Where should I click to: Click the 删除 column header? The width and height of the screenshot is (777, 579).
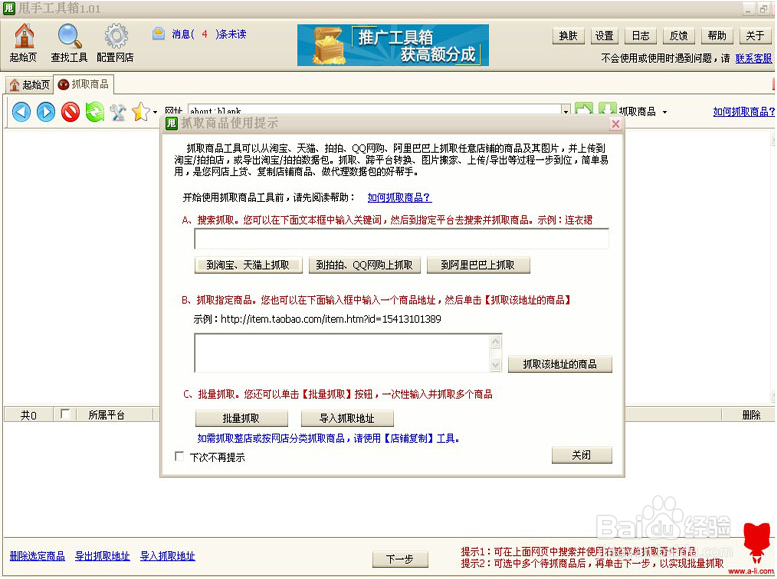751,414
